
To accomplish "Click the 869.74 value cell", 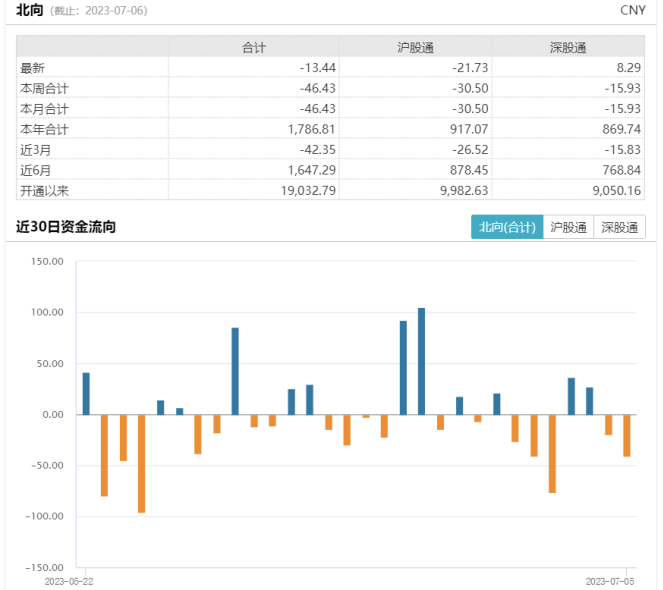I will tap(622, 129).
